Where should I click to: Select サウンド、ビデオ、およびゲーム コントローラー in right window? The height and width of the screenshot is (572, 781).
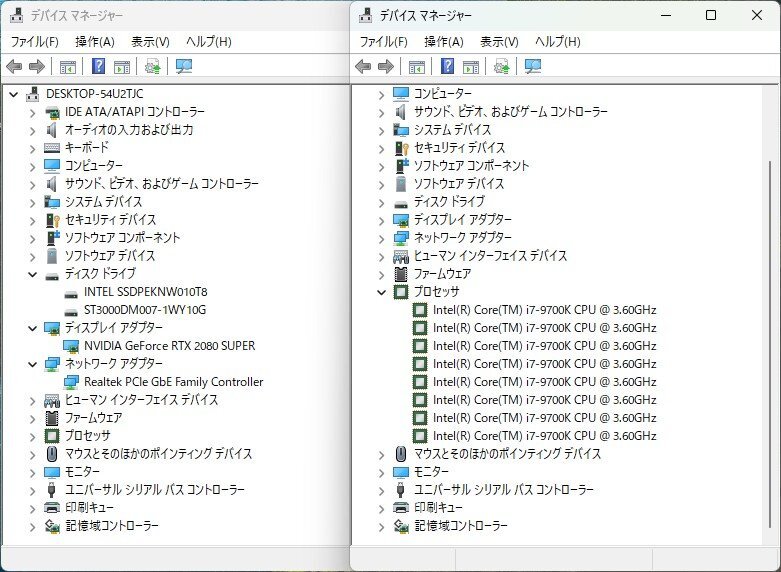click(x=511, y=112)
